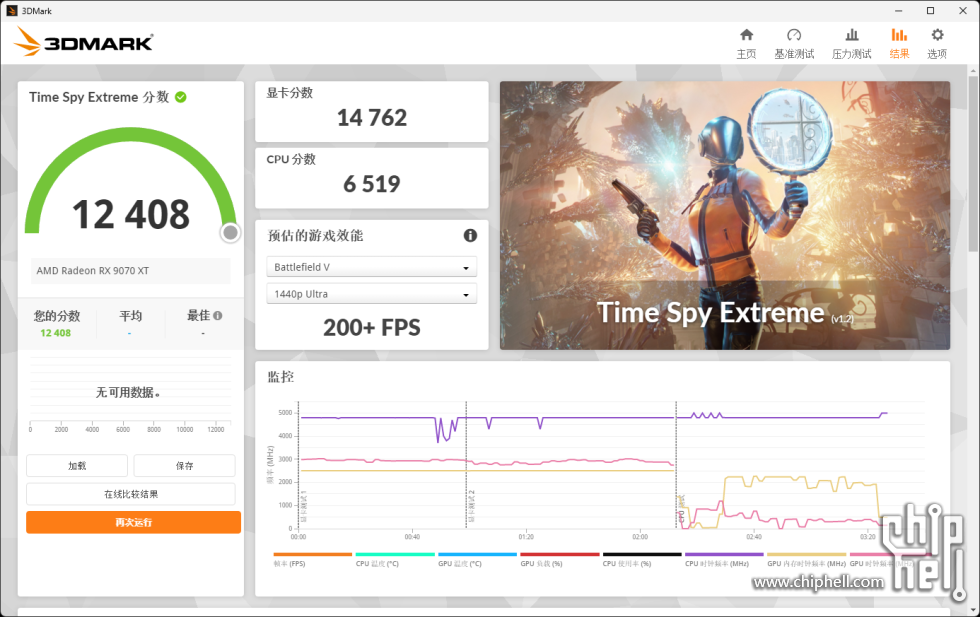Click the Time Spy Extreme artwork image
980x617 pixels.
click(725, 215)
